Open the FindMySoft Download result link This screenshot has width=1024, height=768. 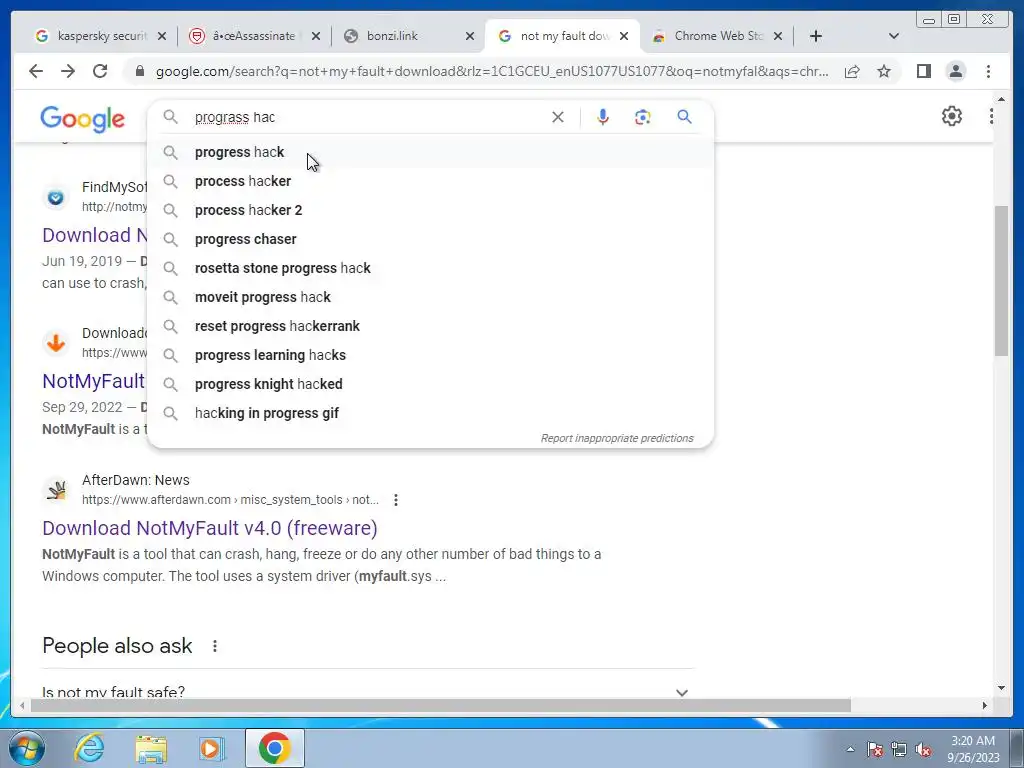point(95,235)
